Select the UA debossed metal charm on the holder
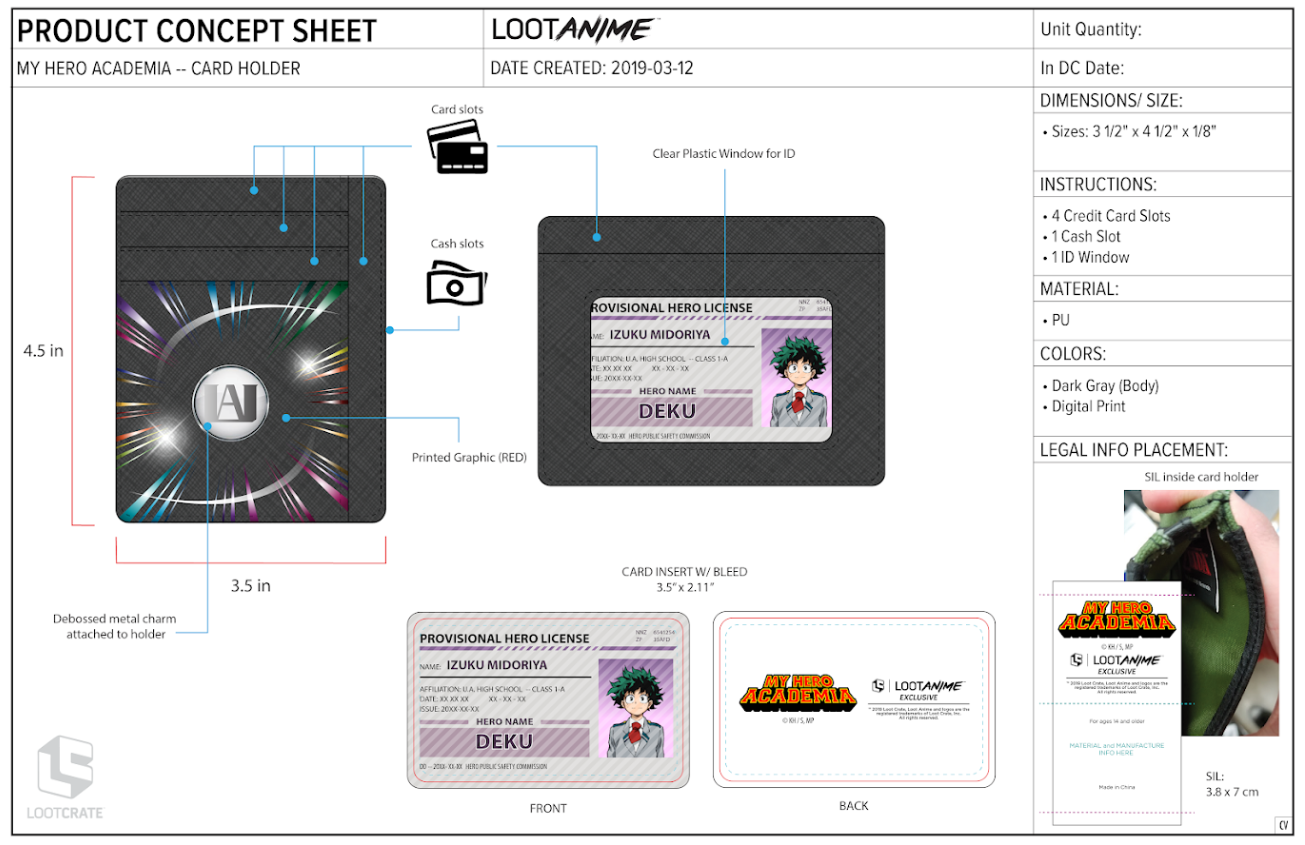Image resolution: width=1305 pixels, height=845 pixels. tap(229, 401)
